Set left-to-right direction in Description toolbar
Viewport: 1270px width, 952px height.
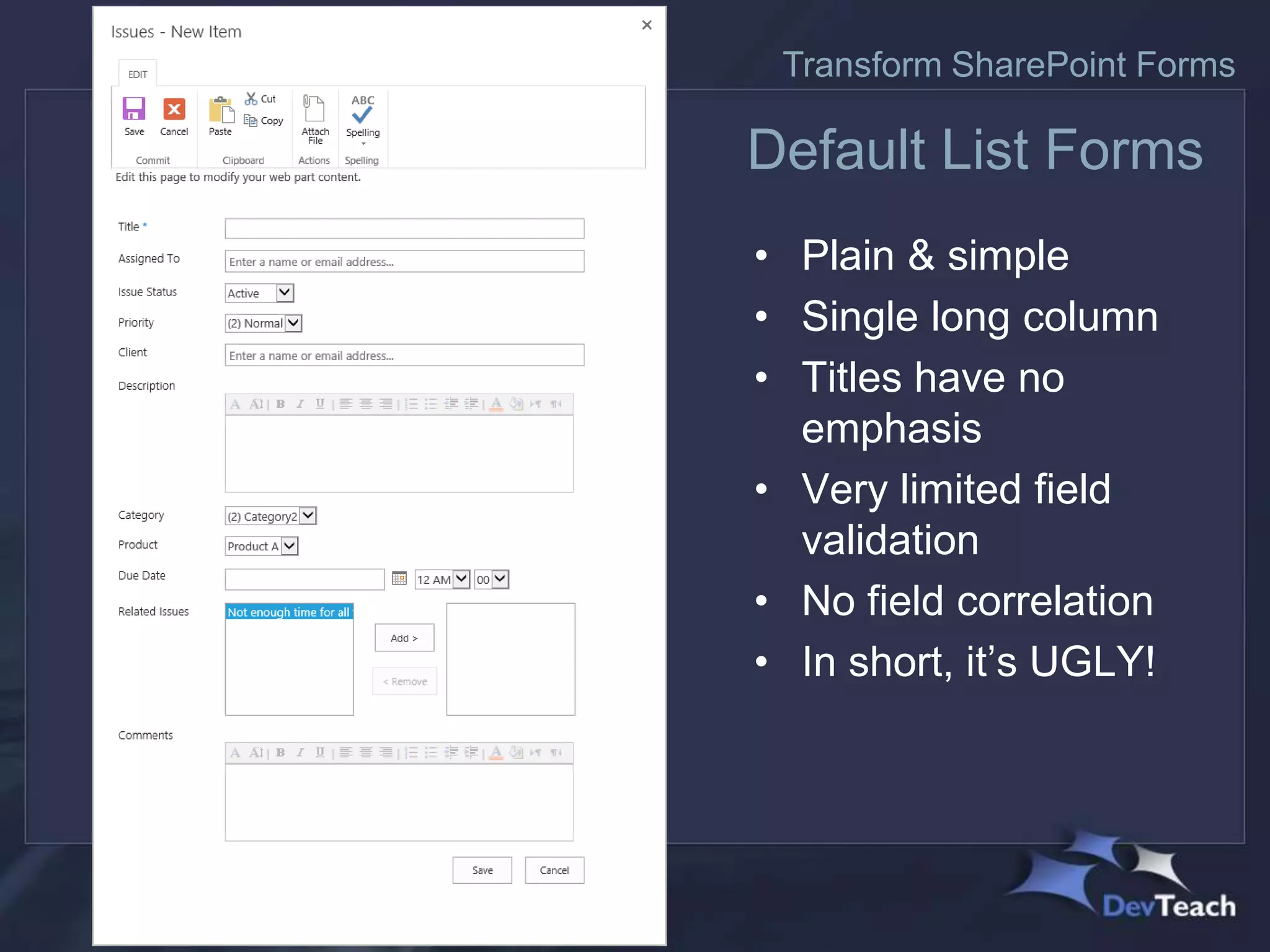[536, 404]
